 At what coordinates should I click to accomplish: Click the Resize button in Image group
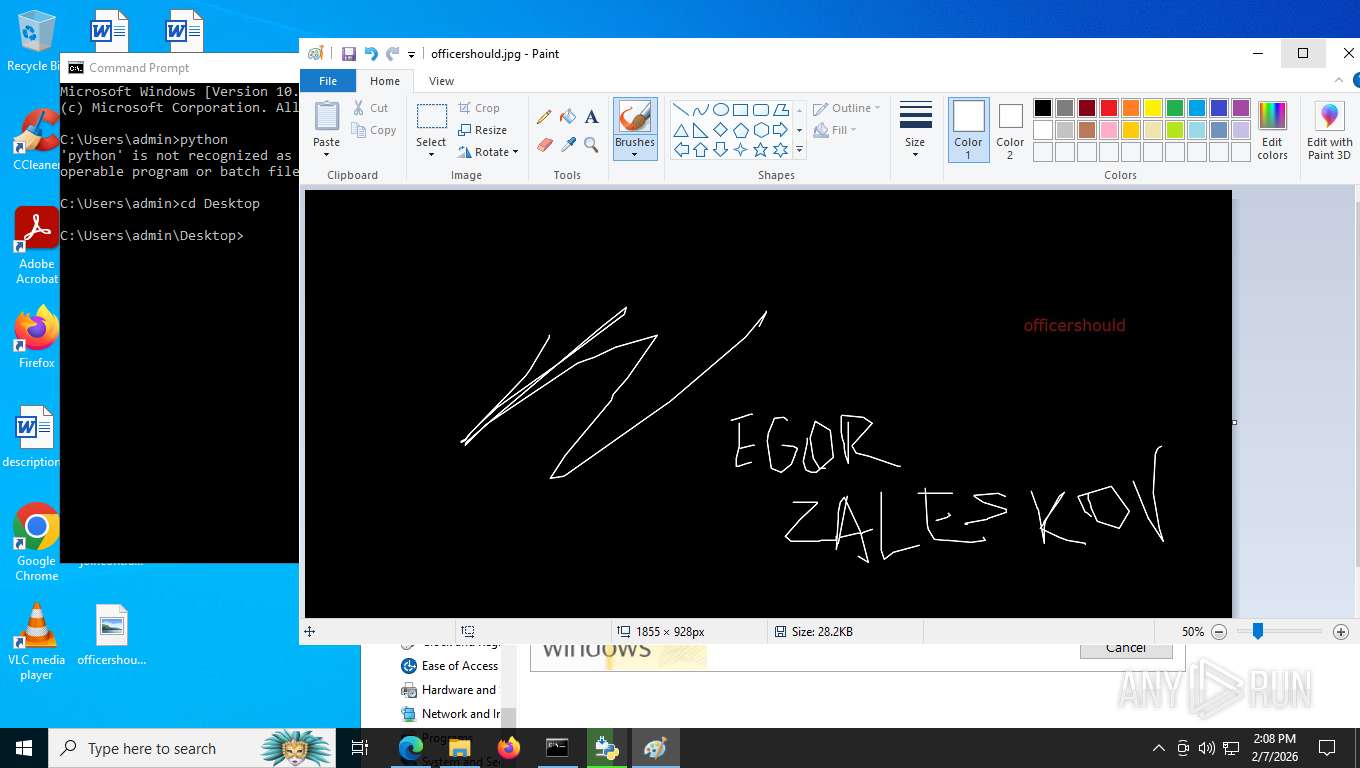(483, 130)
